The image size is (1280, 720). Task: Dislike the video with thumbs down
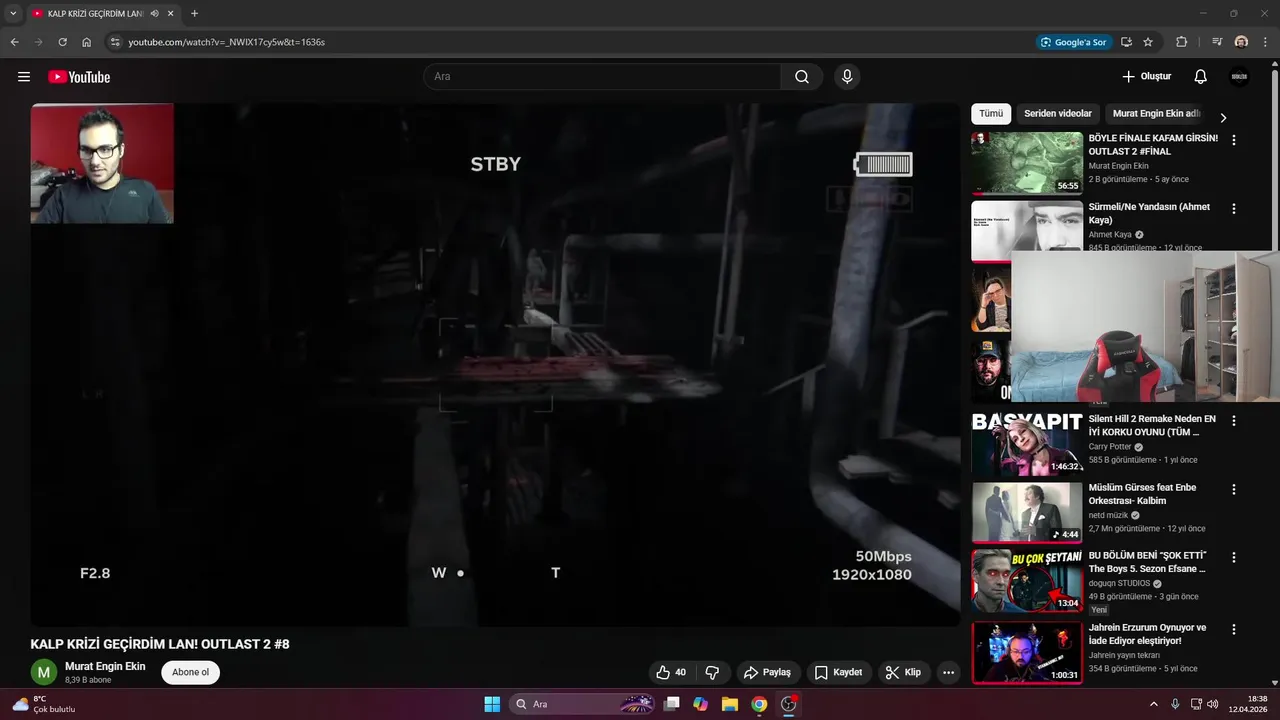tap(713, 672)
